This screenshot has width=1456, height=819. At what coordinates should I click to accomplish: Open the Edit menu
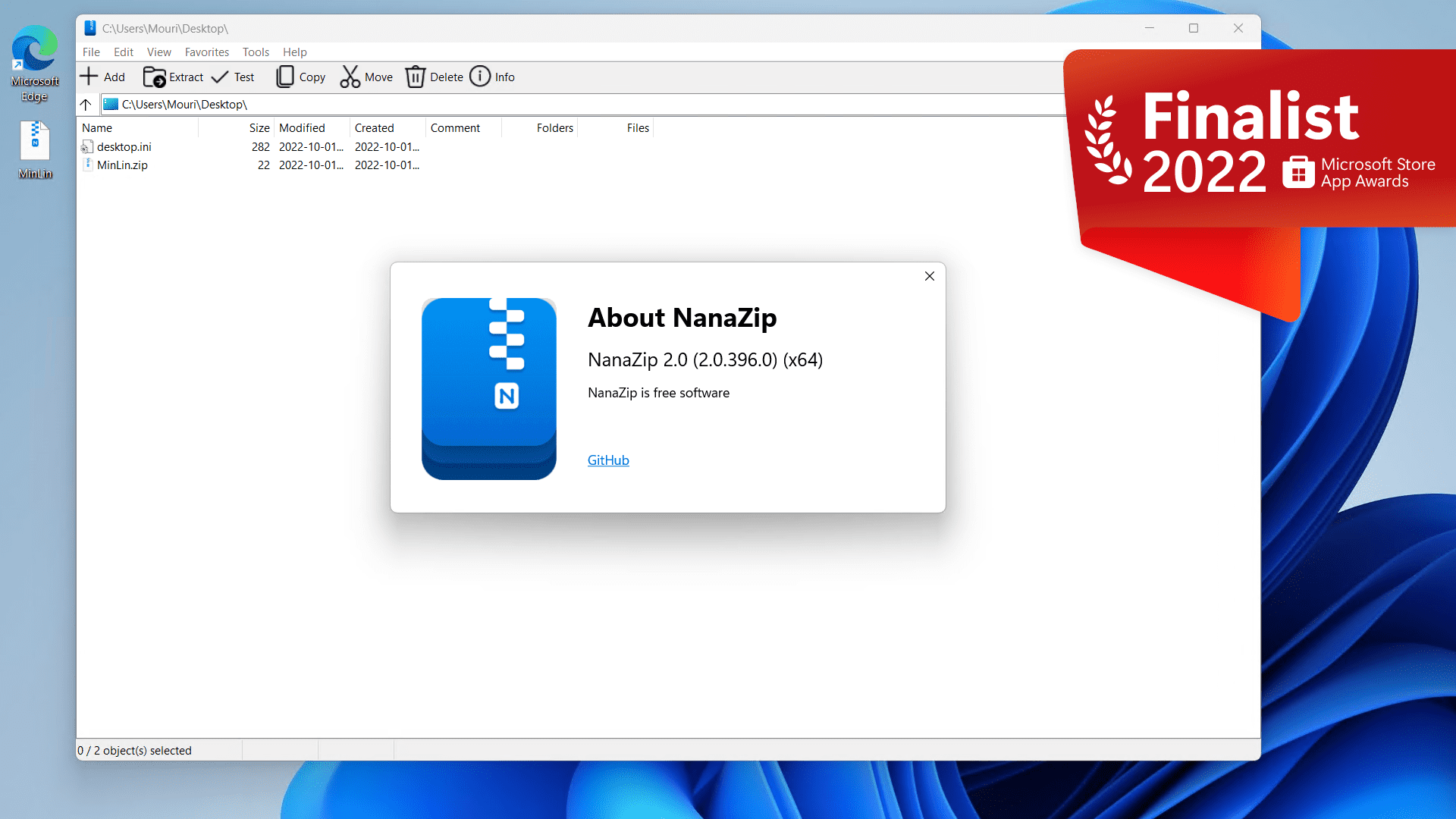123,51
